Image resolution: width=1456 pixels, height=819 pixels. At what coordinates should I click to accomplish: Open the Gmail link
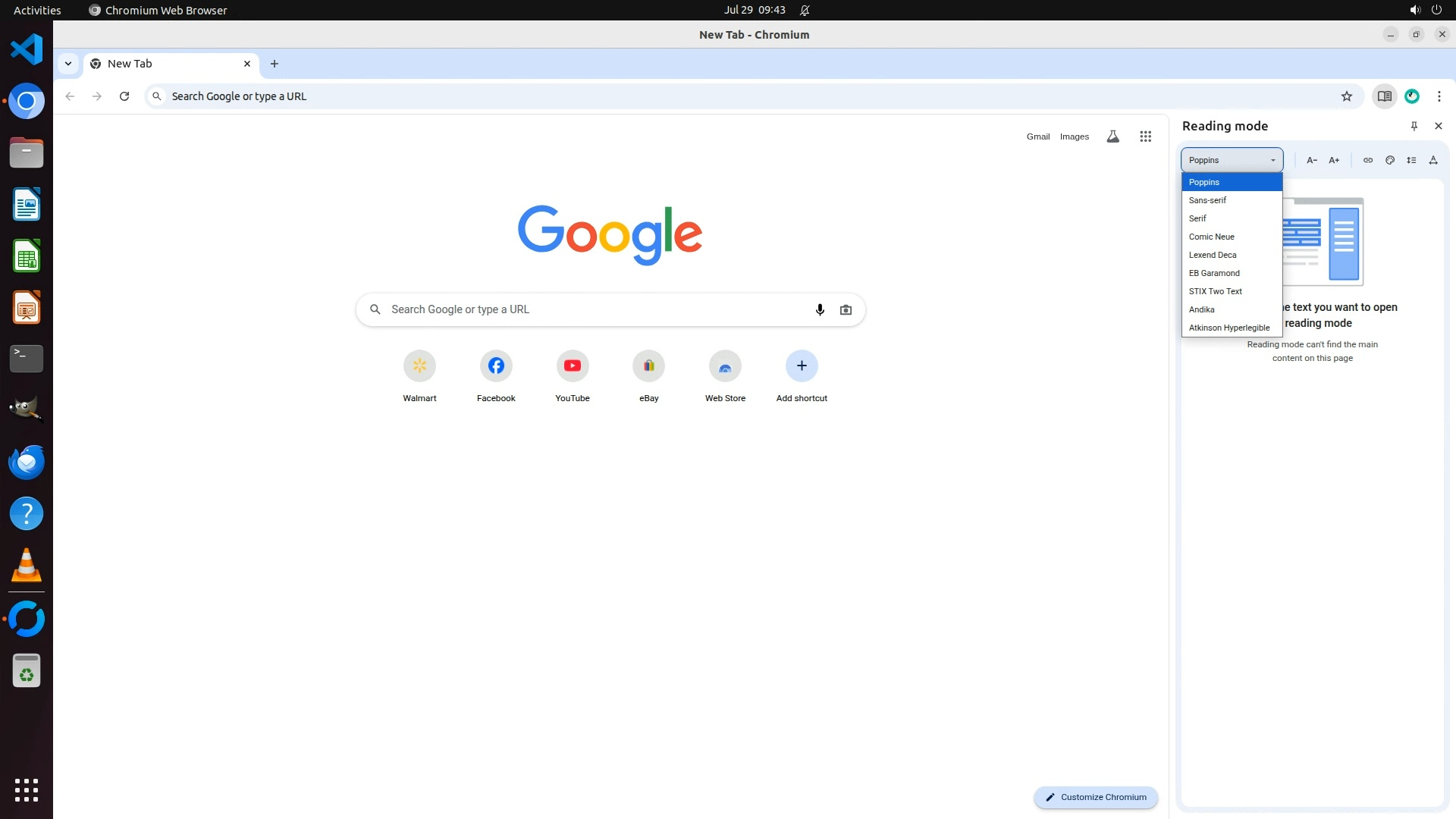pyautogui.click(x=1037, y=136)
